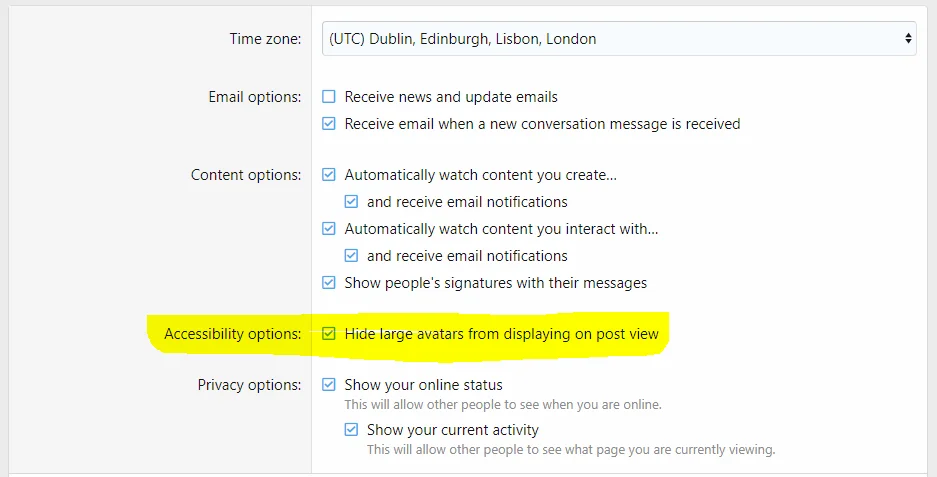
Task: Uncheck Automatically watch content you interact with checkbox
Action: [329, 229]
